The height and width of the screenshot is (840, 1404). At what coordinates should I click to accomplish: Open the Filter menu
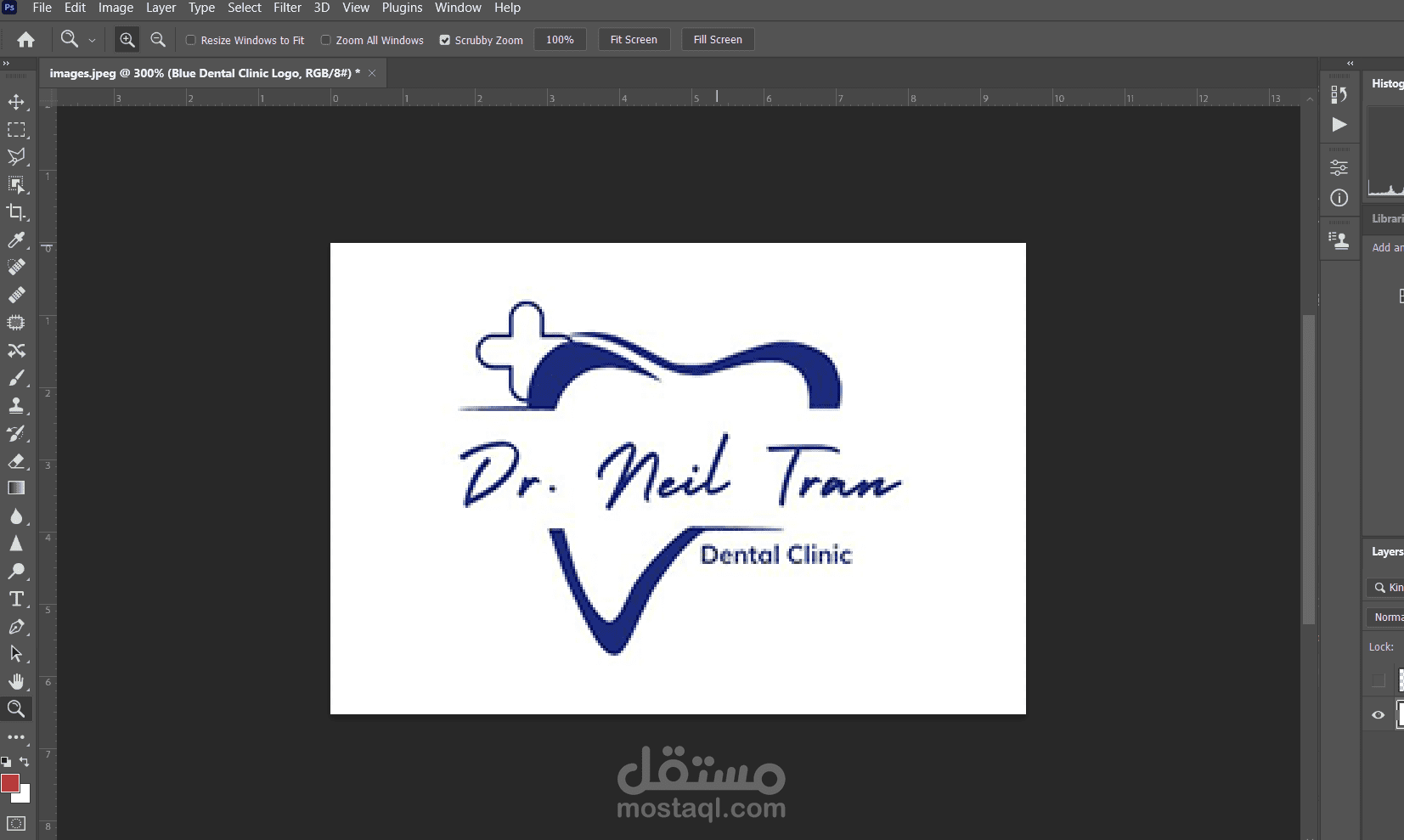pyautogui.click(x=287, y=8)
